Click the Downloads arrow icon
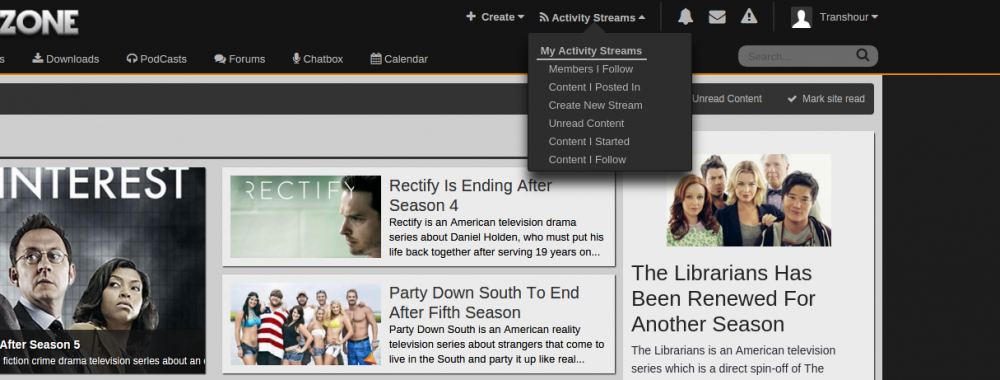 38,58
